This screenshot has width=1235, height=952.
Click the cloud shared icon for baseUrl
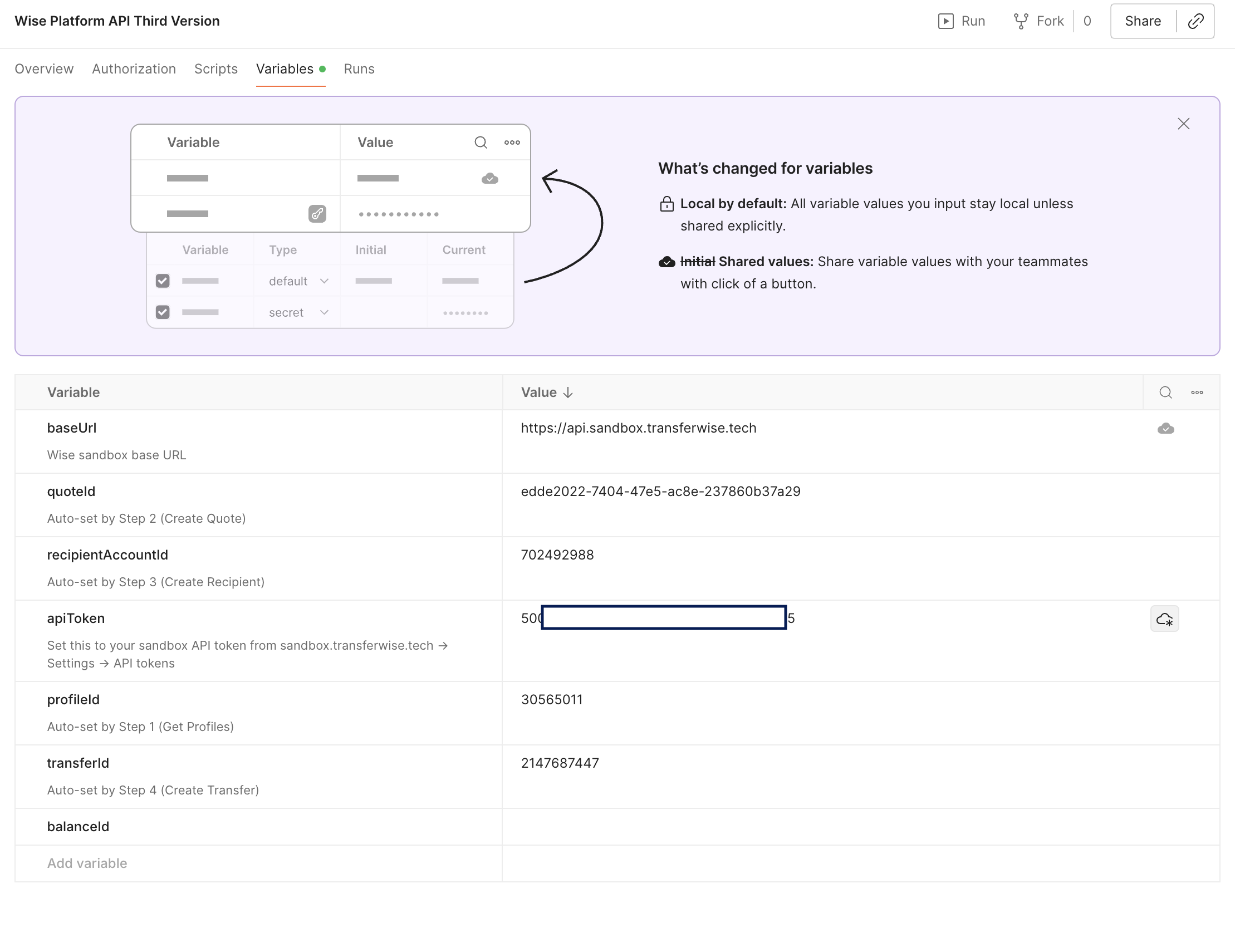click(x=1165, y=429)
